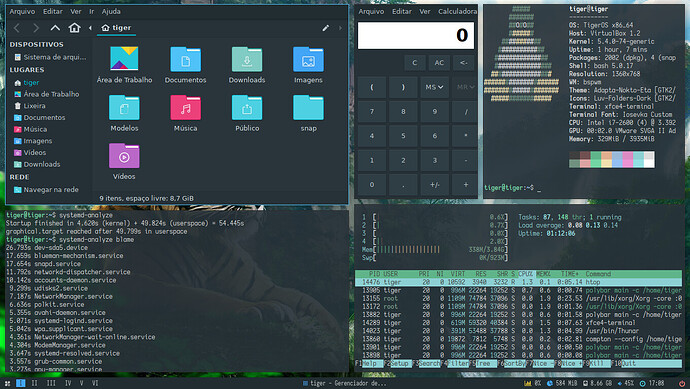Go forward in Thunar file manager
Viewport: 690px width, 389px height.
coord(36,28)
